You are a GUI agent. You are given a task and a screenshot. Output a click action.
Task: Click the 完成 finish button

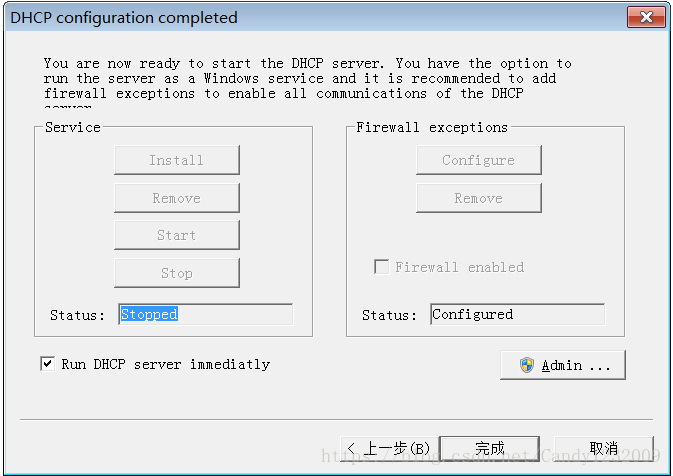(490, 448)
